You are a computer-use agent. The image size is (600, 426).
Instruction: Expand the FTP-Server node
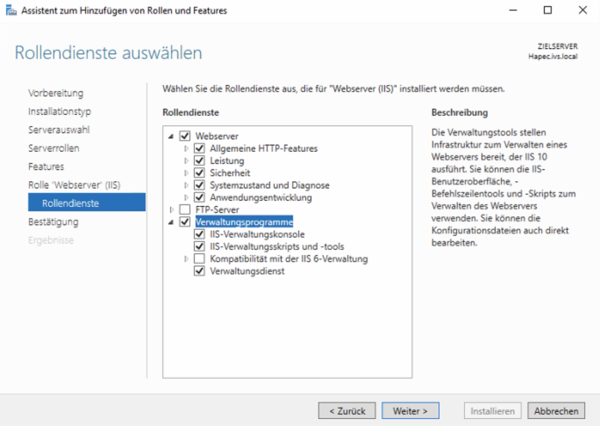171,209
